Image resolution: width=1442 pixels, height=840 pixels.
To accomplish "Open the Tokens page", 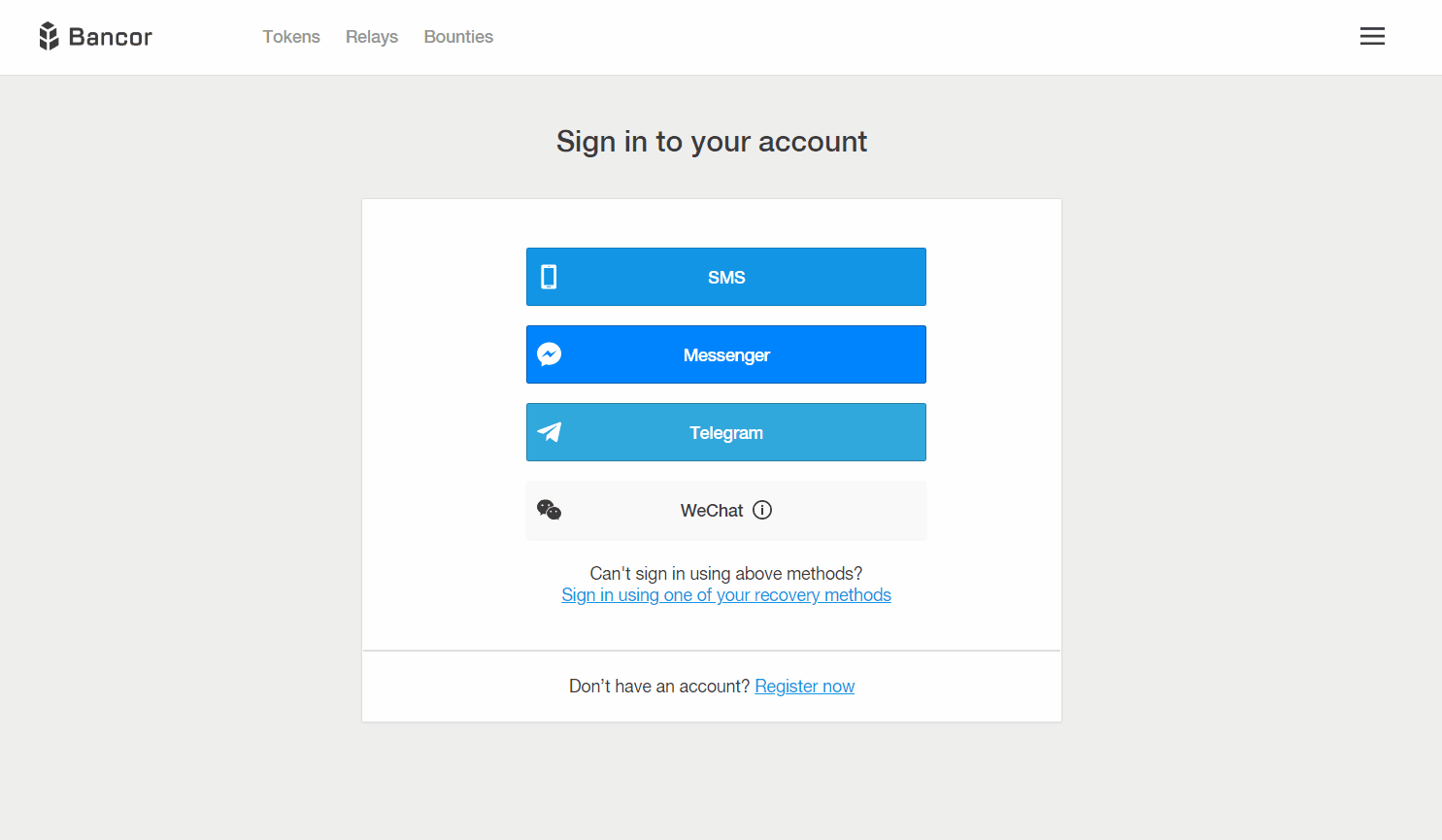I will pos(291,37).
